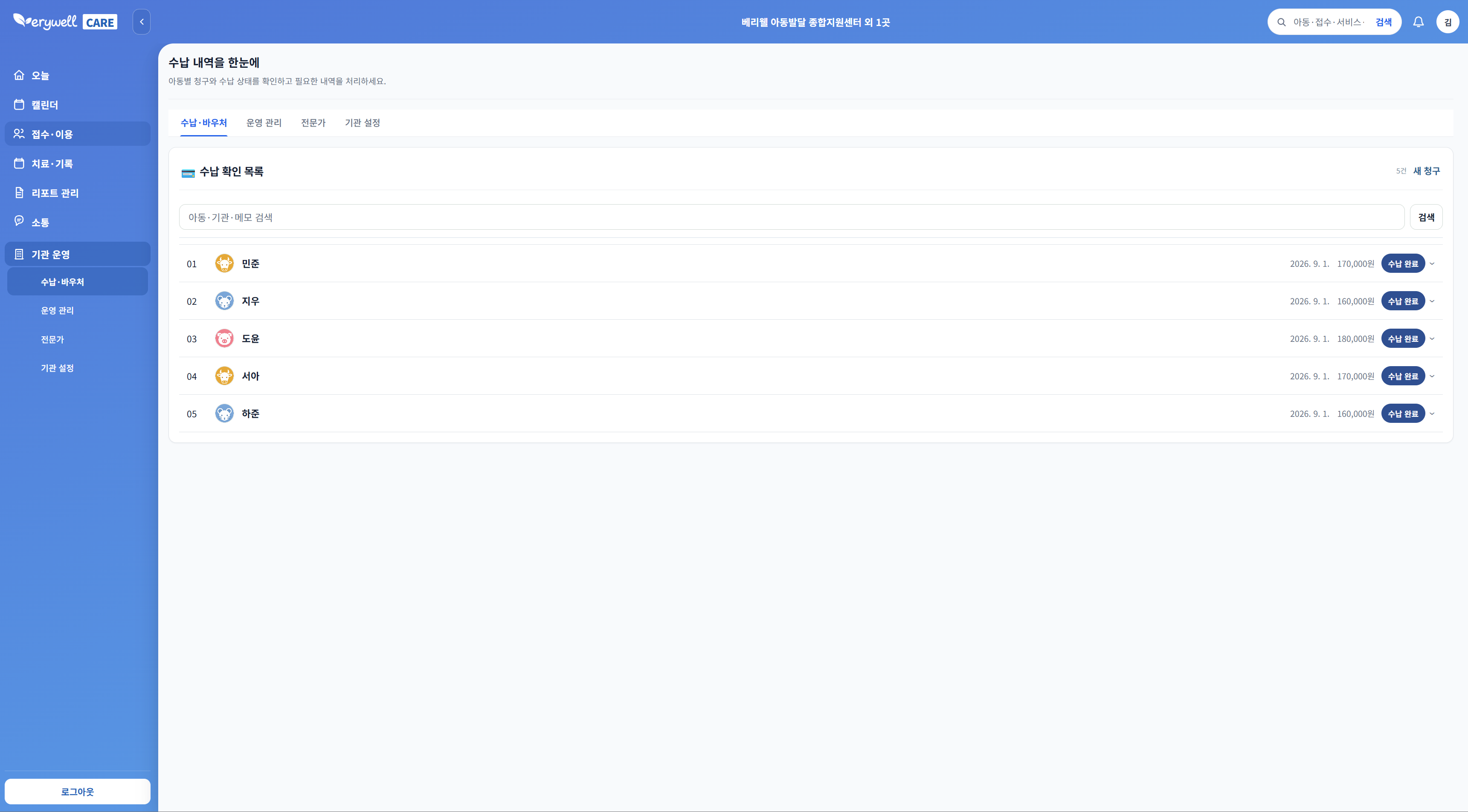Click the magnifier icon in top search

[1282, 22]
